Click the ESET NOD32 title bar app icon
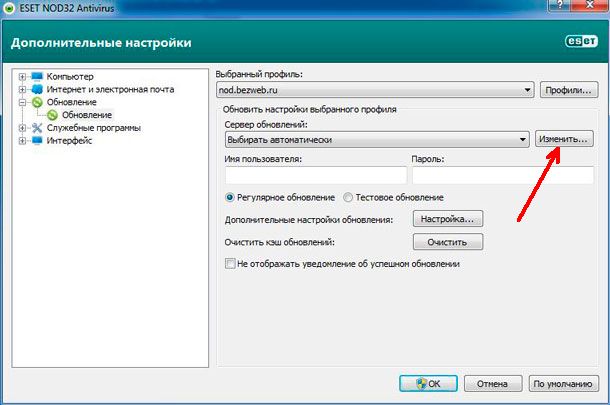 (9, 8)
